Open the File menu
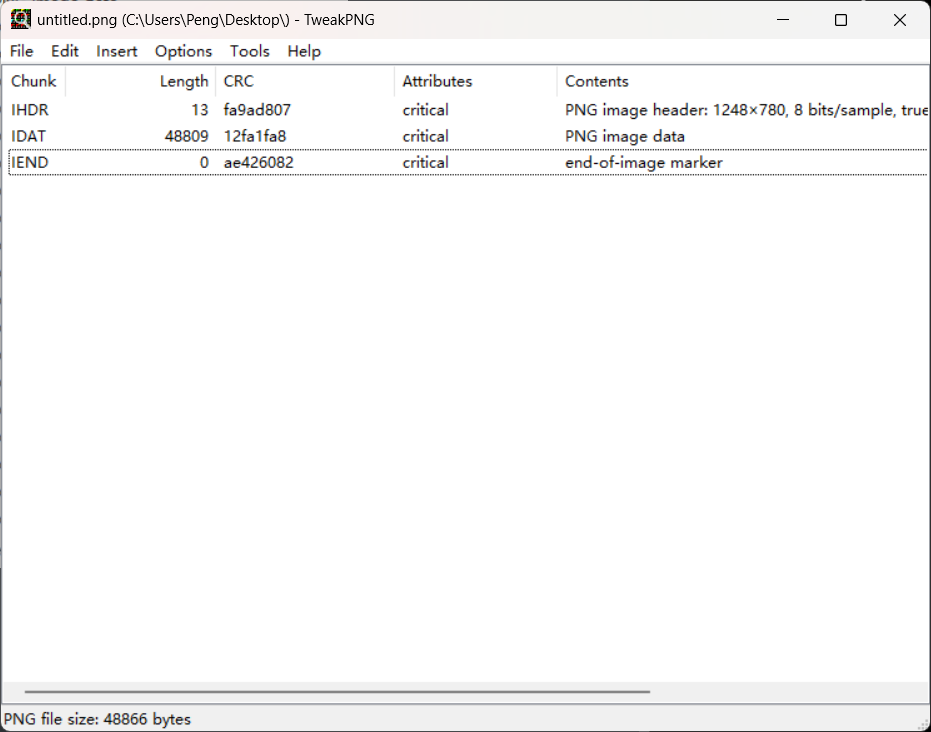This screenshot has width=931, height=732. click(x=21, y=51)
